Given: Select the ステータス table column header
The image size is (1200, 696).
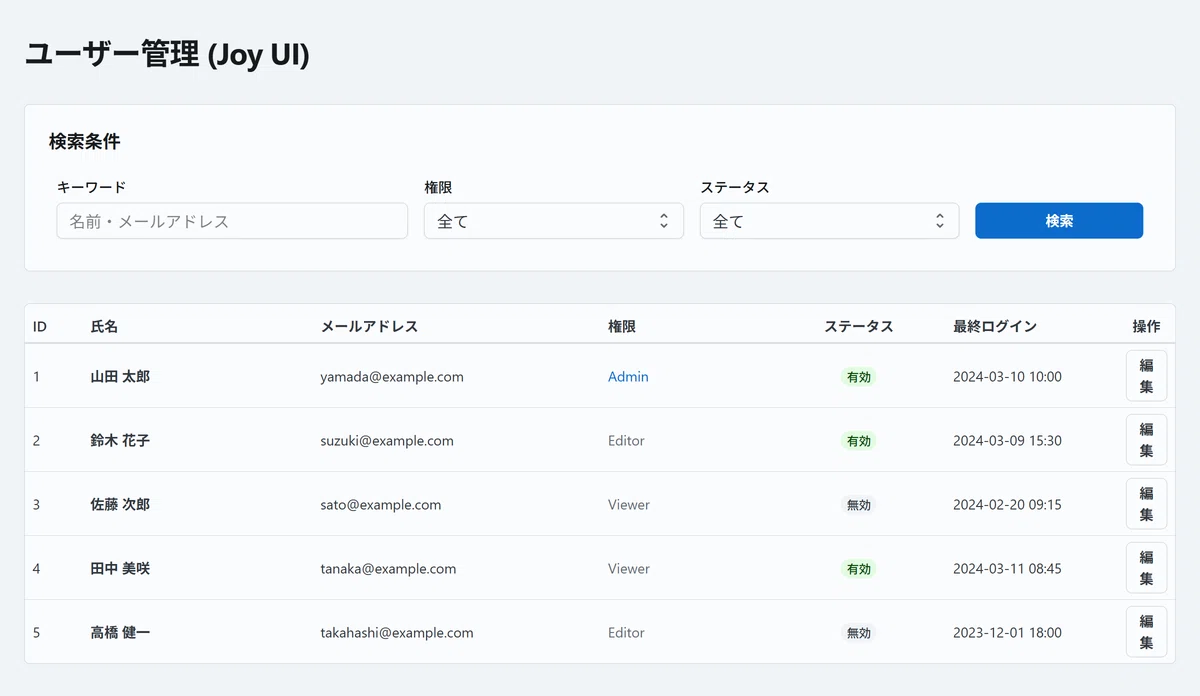Looking at the screenshot, I should click(x=858, y=326).
